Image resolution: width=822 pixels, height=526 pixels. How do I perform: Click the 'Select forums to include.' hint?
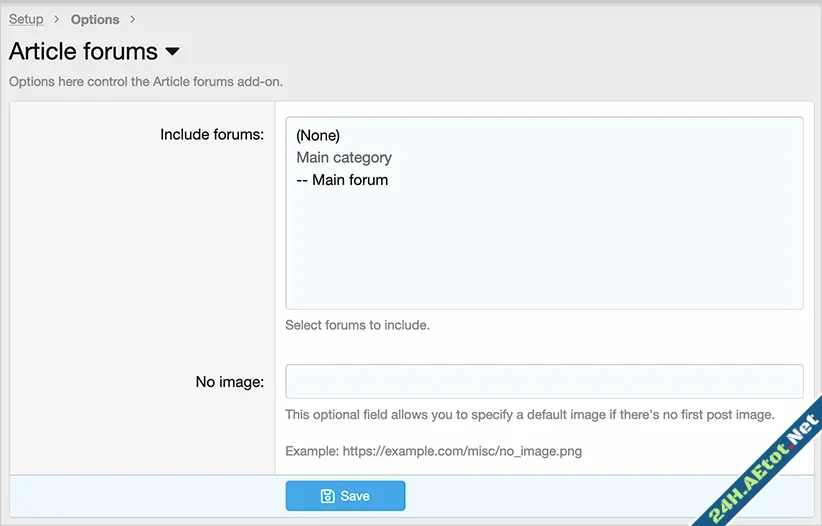point(357,325)
